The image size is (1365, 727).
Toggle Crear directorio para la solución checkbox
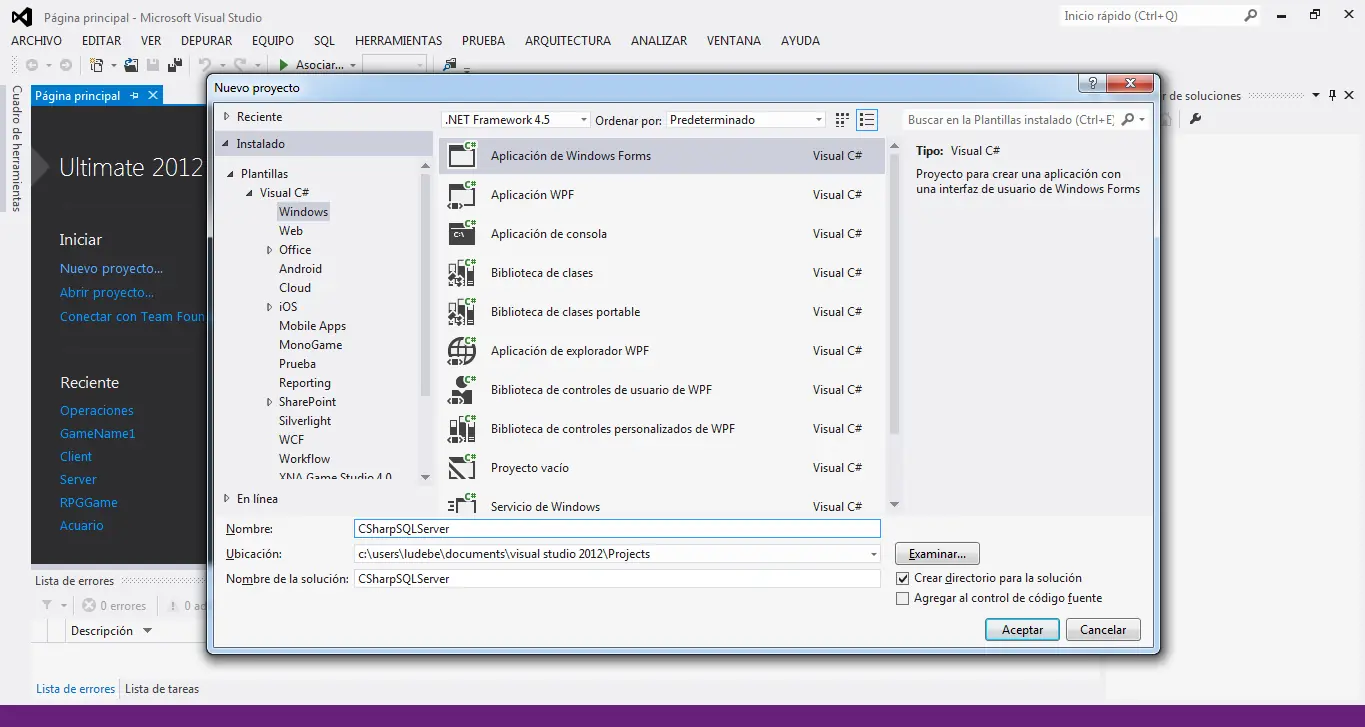click(902, 578)
